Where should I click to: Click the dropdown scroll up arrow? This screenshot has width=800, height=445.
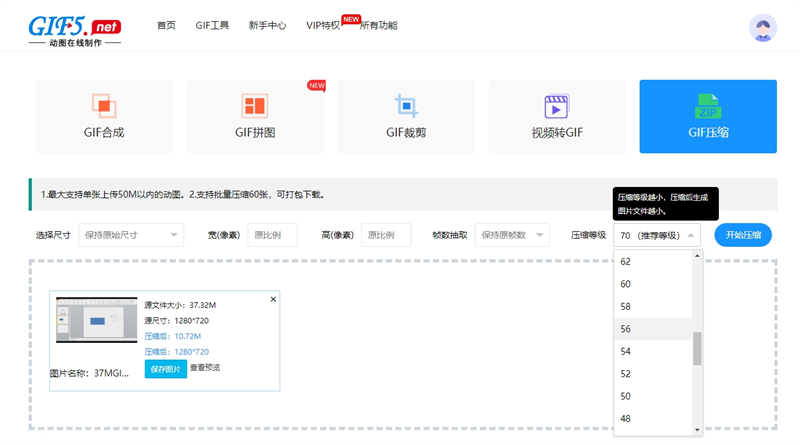(697, 255)
